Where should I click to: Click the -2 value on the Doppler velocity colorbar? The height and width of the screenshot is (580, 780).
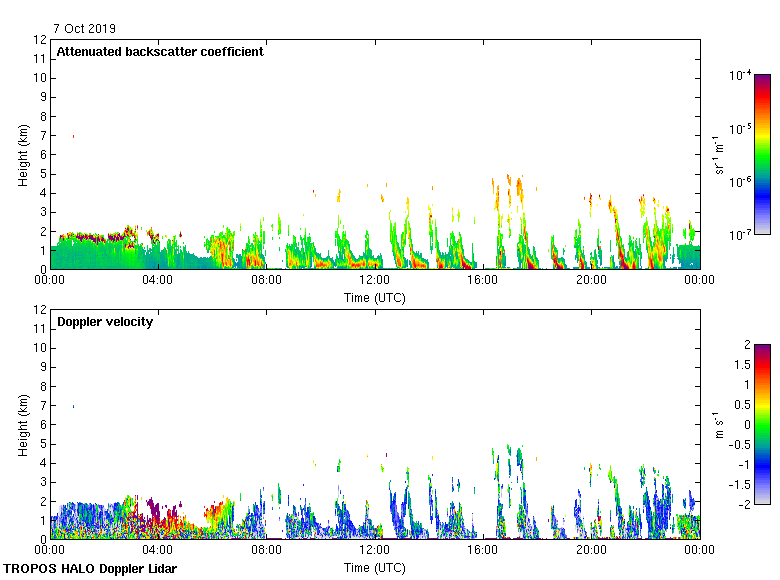[x=744, y=503]
